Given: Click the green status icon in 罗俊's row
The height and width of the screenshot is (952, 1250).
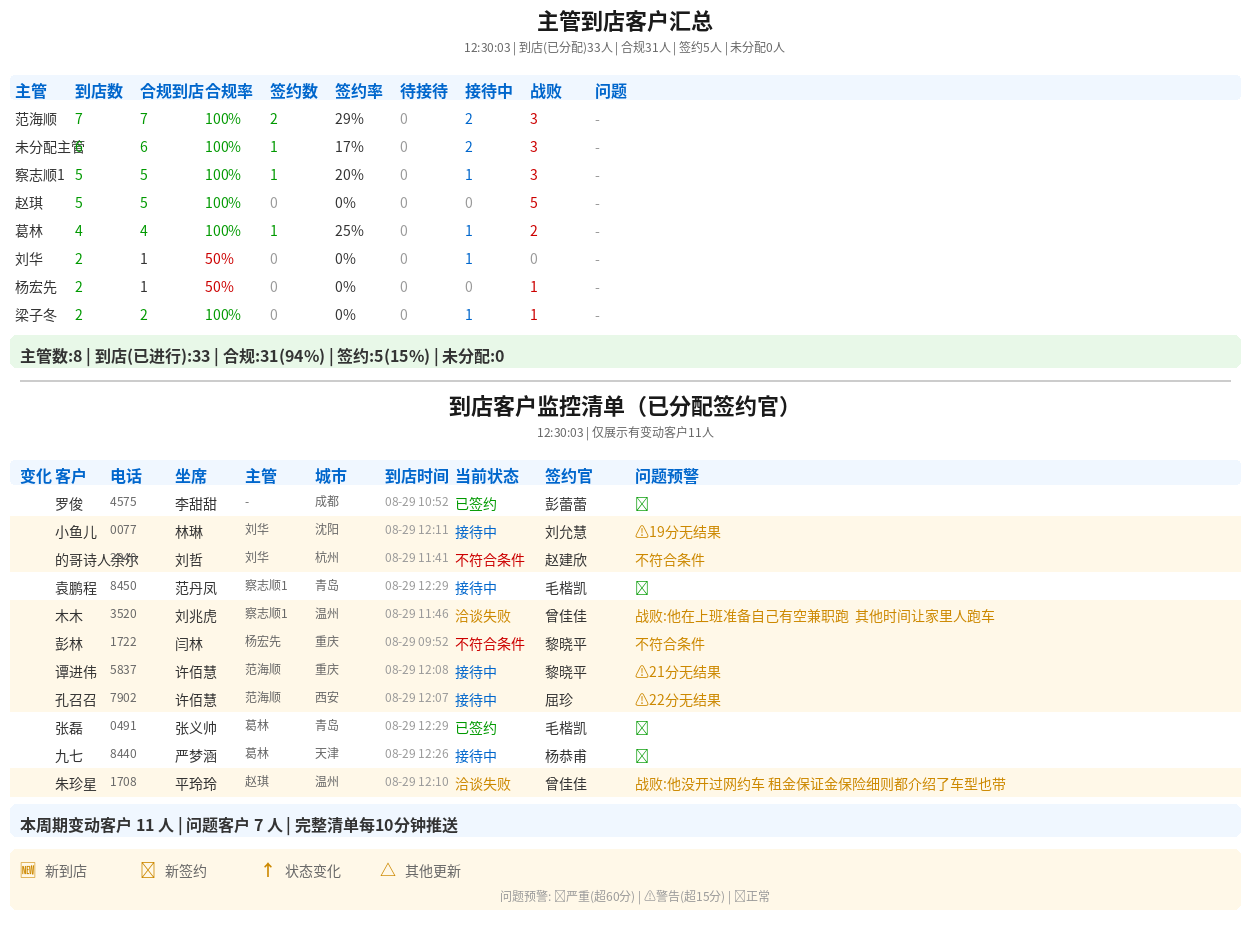Looking at the screenshot, I should pyautogui.click(x=642, y=504).
